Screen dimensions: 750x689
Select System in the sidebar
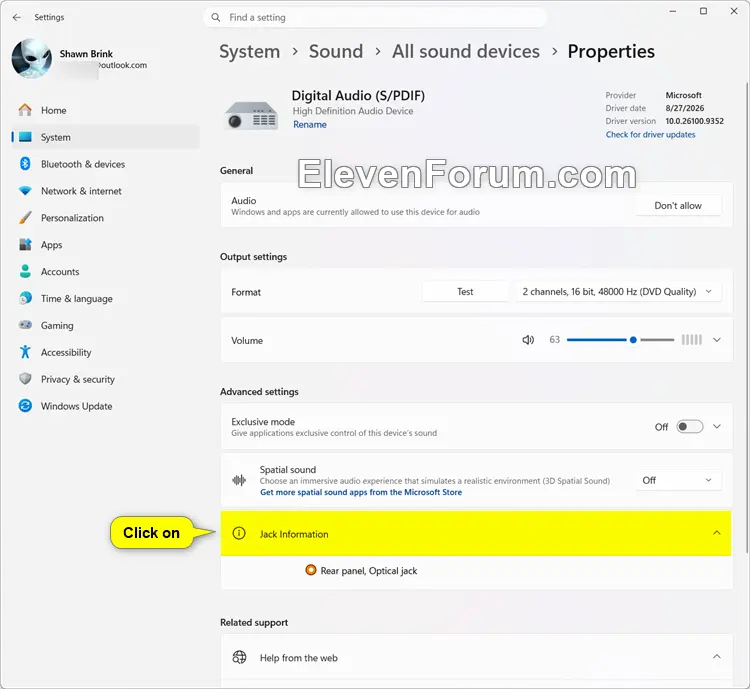[105, 137]
